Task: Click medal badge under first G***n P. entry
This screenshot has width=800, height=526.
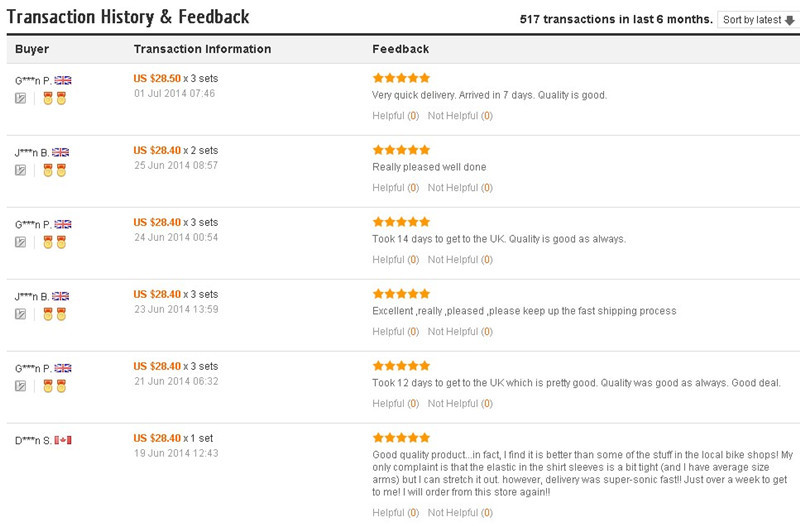Action: [x=55, y=98]
